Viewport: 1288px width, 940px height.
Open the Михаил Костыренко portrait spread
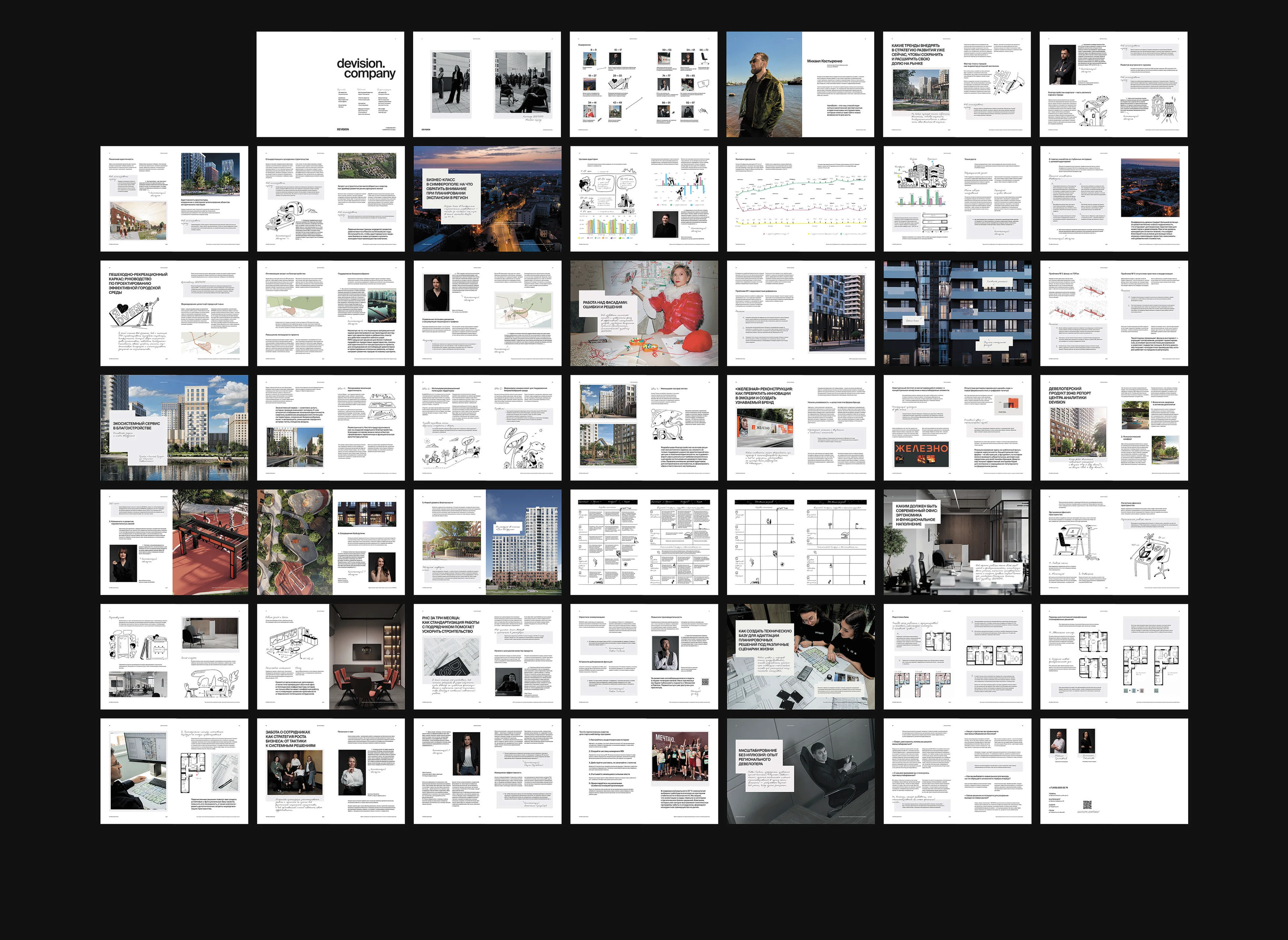[800, 84]
